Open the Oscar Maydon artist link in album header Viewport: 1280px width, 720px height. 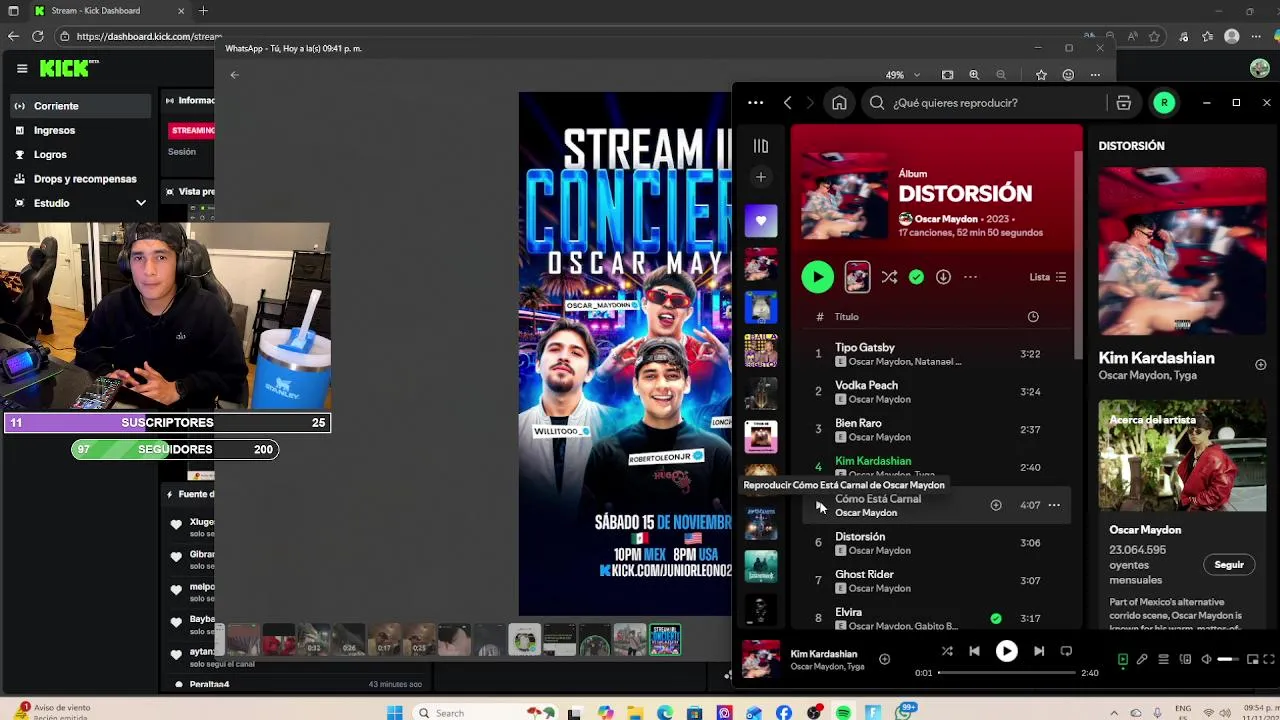945,219
